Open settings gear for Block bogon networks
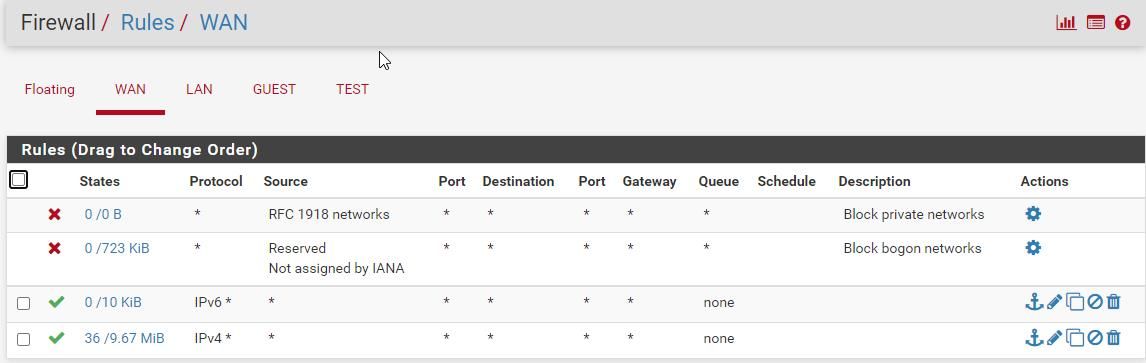The image size is (1146, 363). [x=1033, y=248]
